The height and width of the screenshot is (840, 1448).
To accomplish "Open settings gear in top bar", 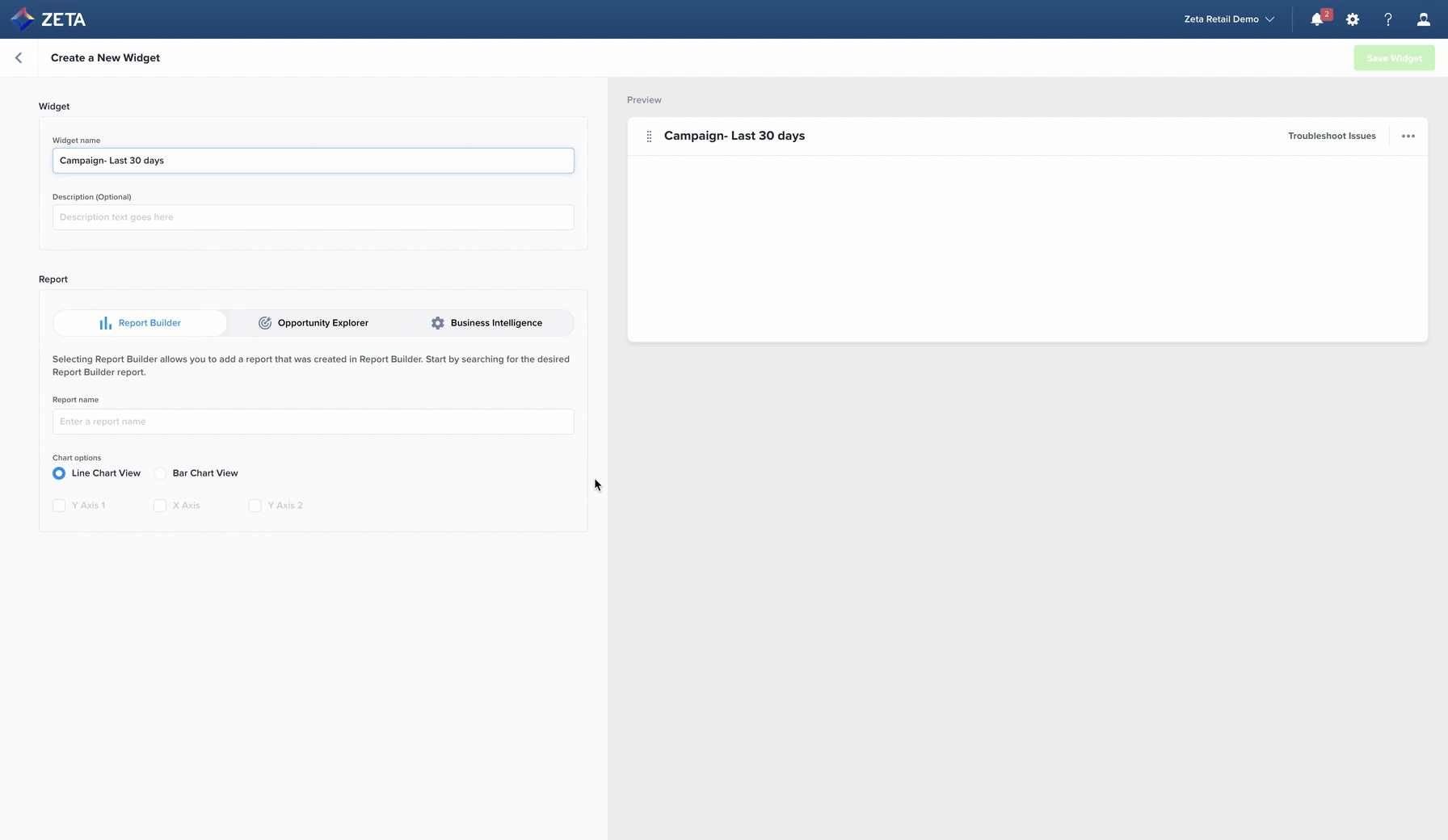I will (1353, 19).
